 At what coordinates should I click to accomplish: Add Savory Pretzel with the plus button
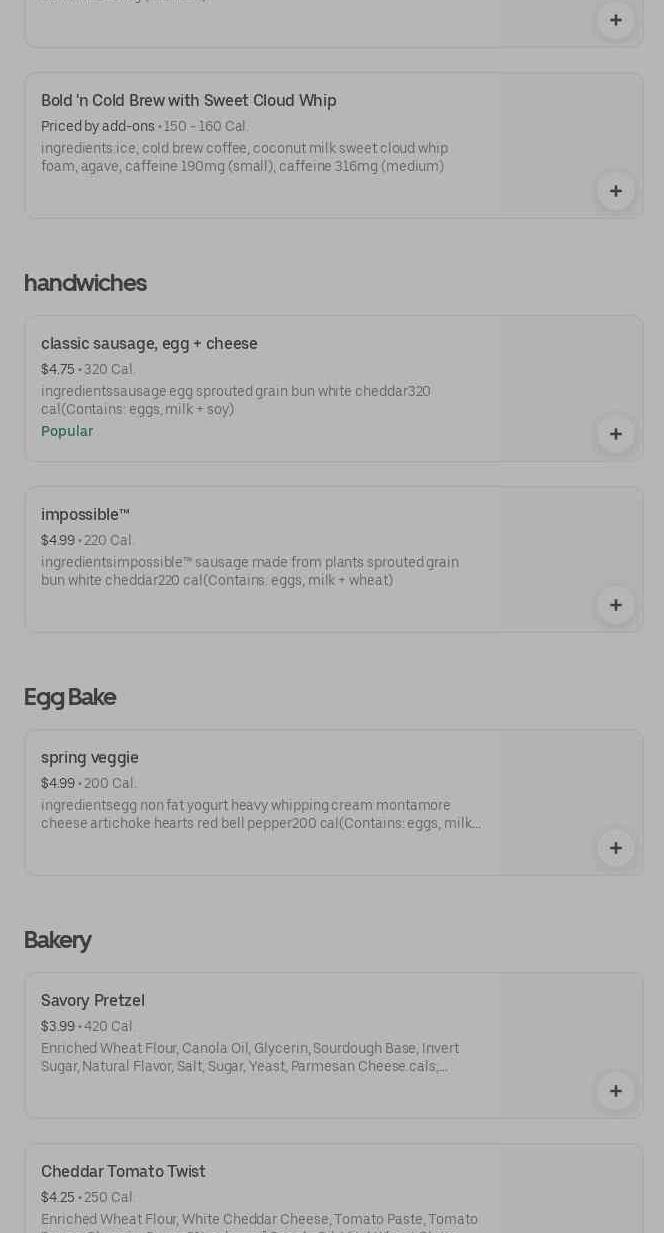615,1091
